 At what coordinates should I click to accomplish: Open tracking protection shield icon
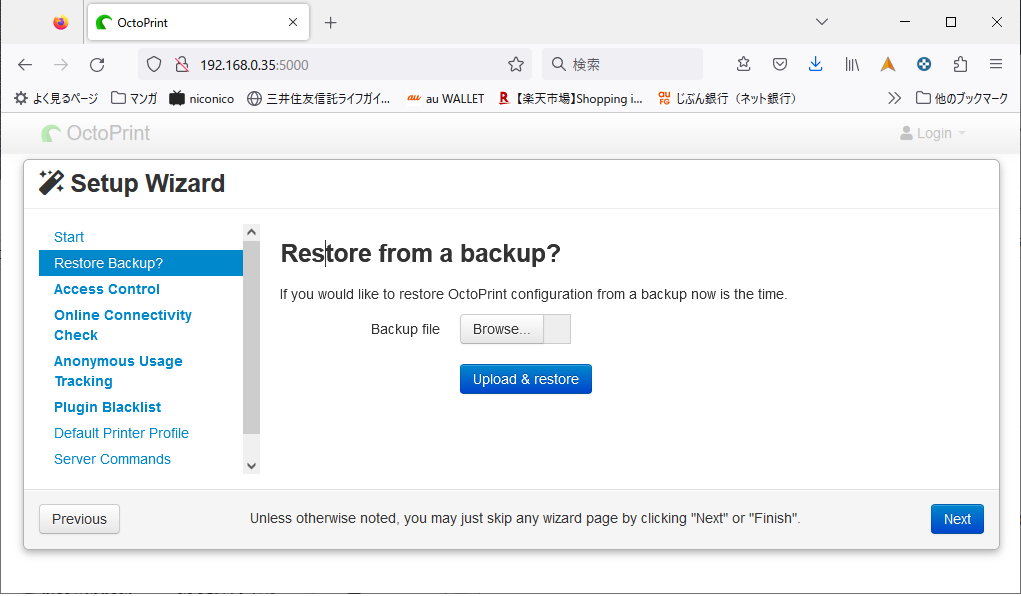[x=154, y=64]
